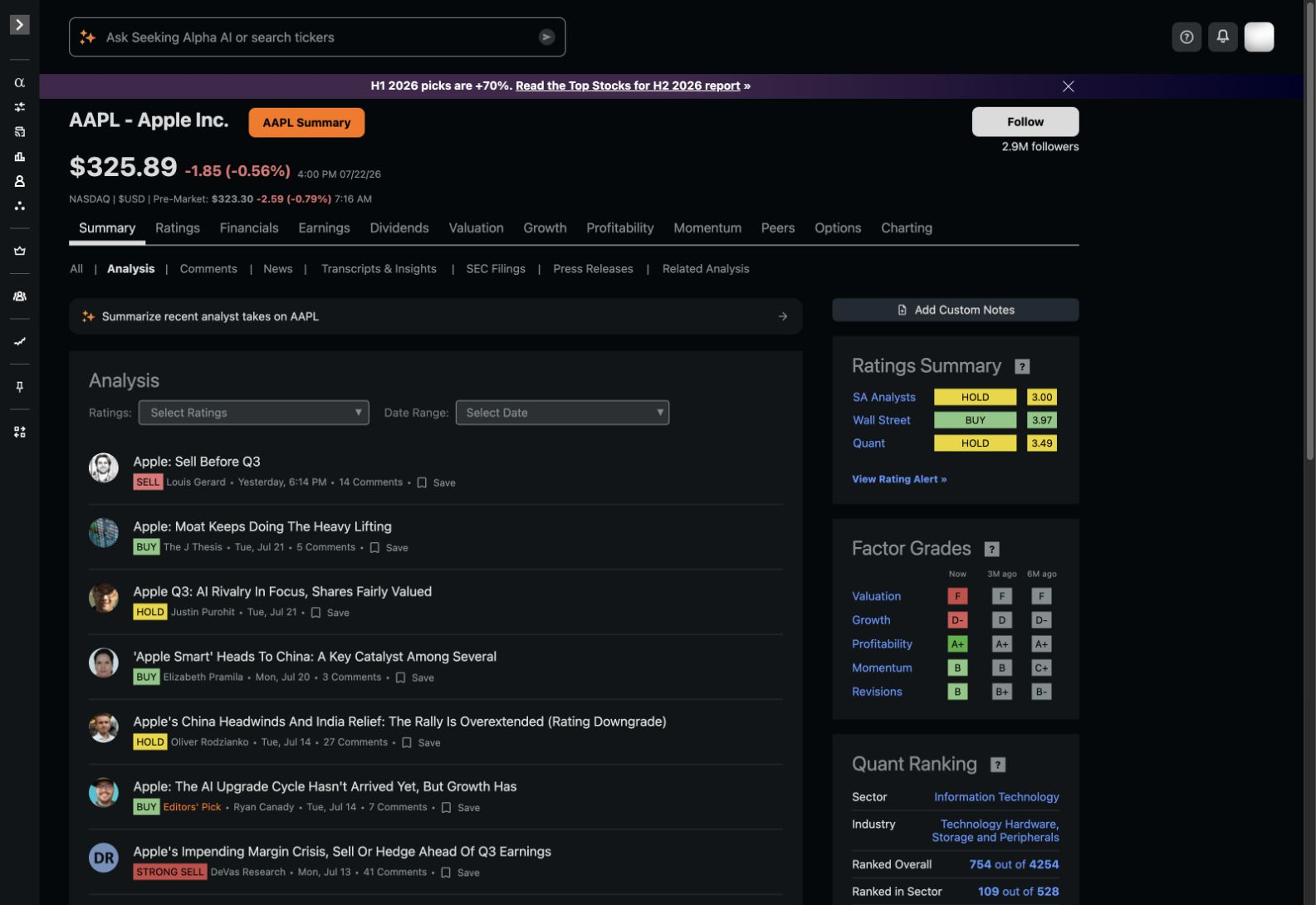Click the Follow button
Screen dimensions: 1316x905
(x=1025, y=122)
